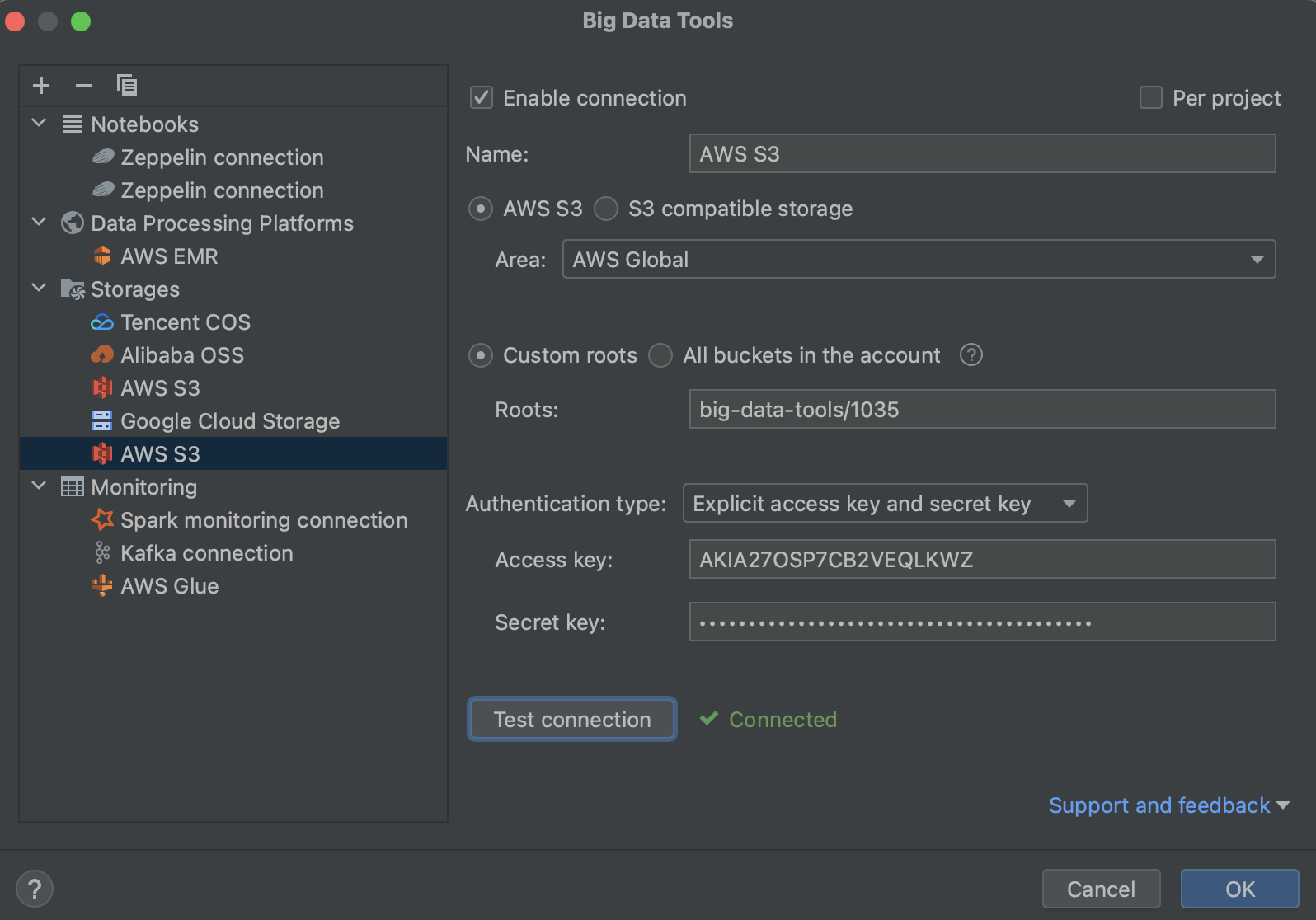This screenshot has width=1316, height=920.
Task: Click the Cancel button
Action: coord(1101,889)
